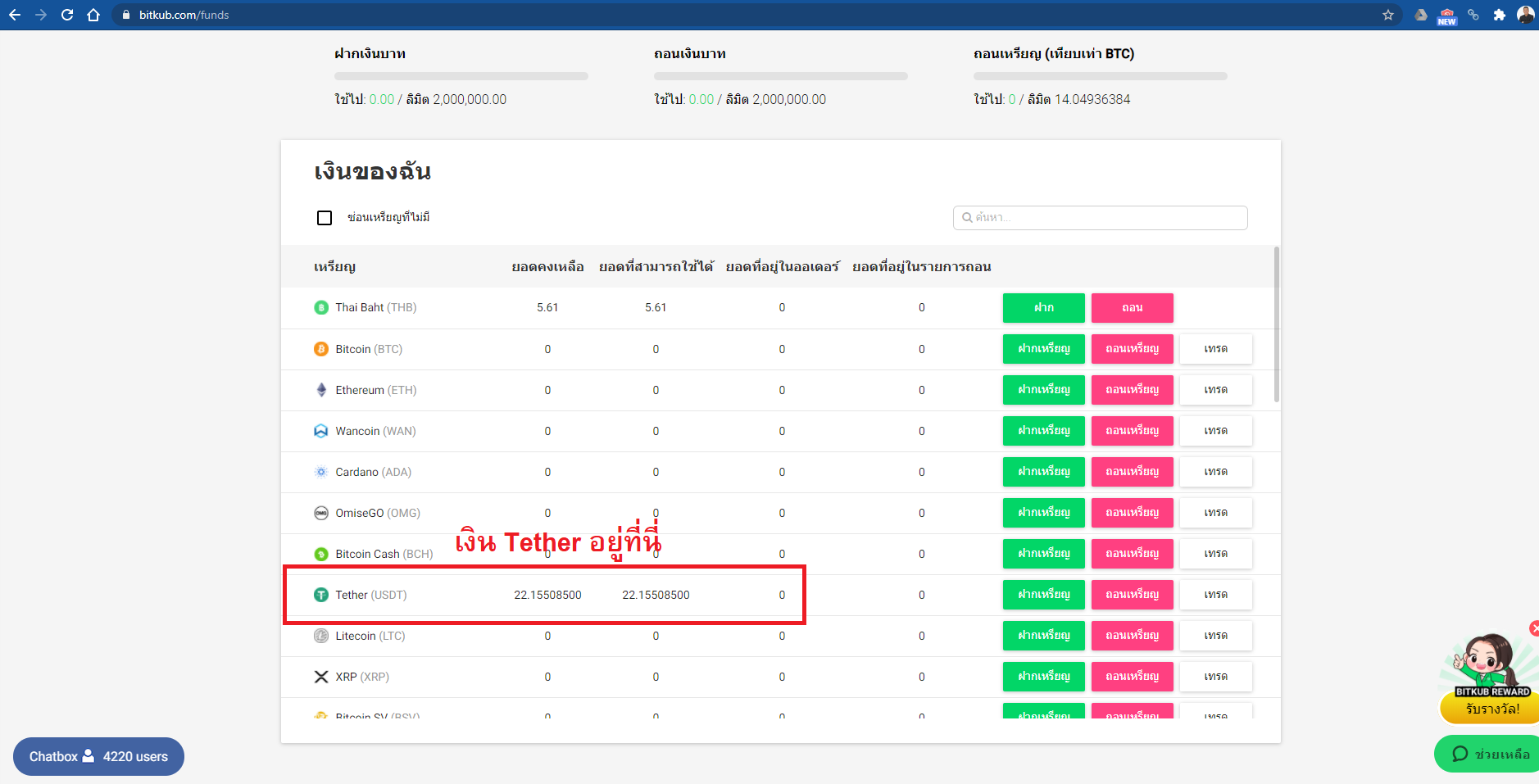Open the browser profile avatar
The height and width of the screenshot is (784, 1539).
1526,15
